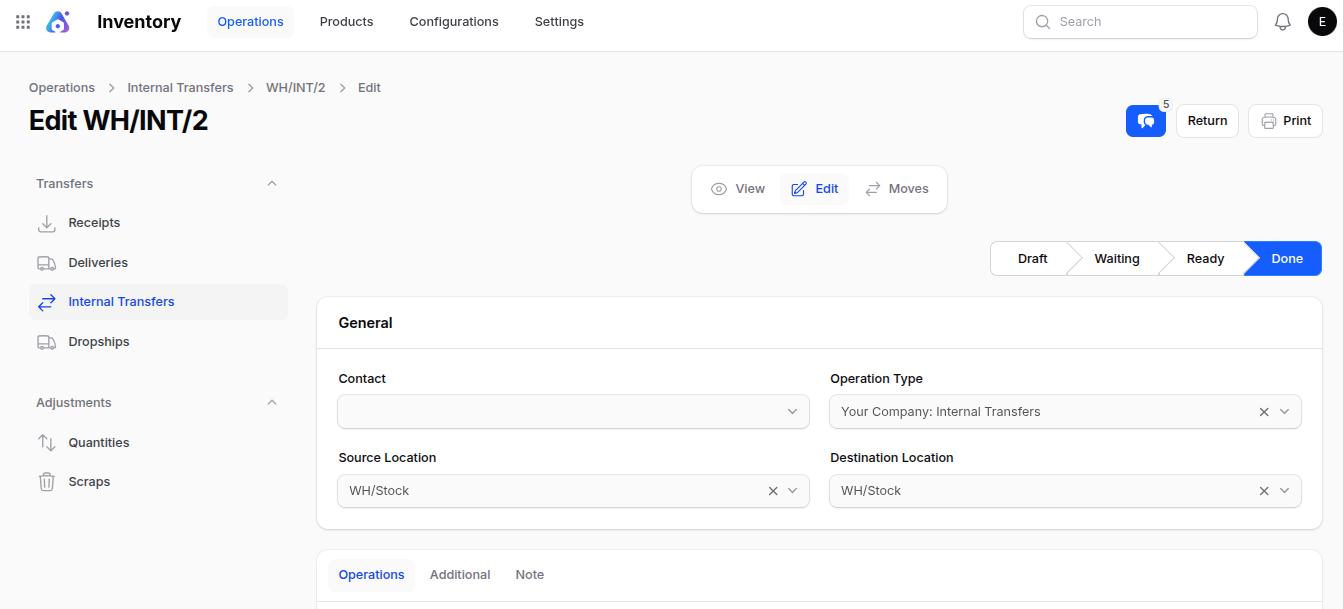Image resolution: width=1343 pixels, height=609 pixels.
Task: Click the Receipts download icon in sidebar
Action: pyautogui.click(x=47, y=223)
